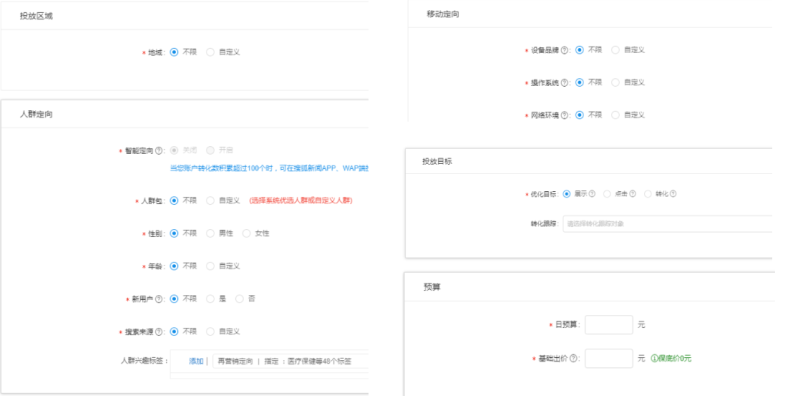Click help icon beside 点击 option

tap(633, 194)
